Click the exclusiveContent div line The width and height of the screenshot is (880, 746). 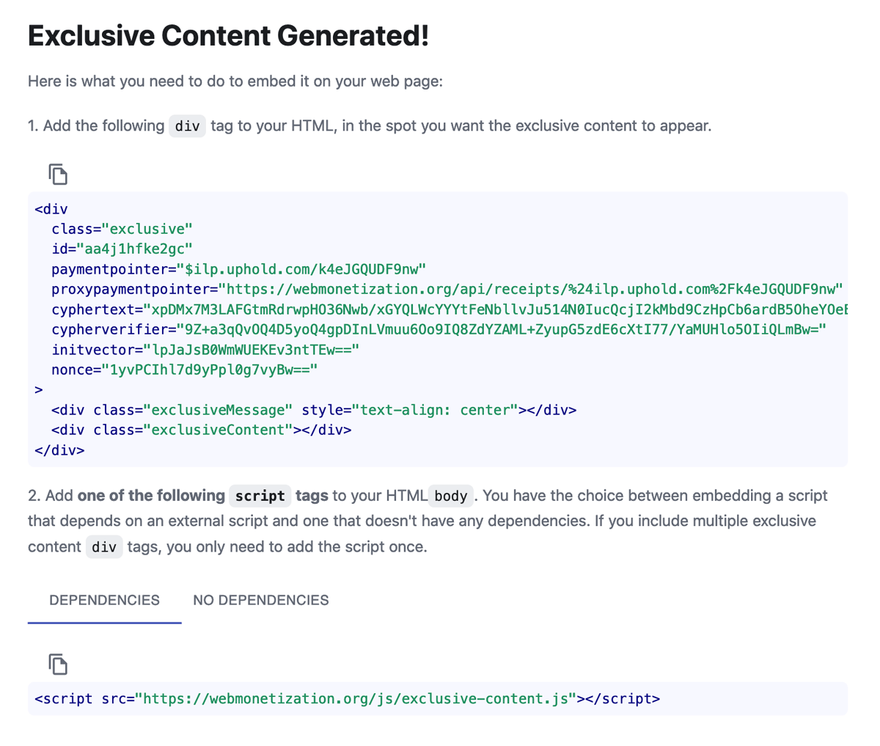[201, 430]
